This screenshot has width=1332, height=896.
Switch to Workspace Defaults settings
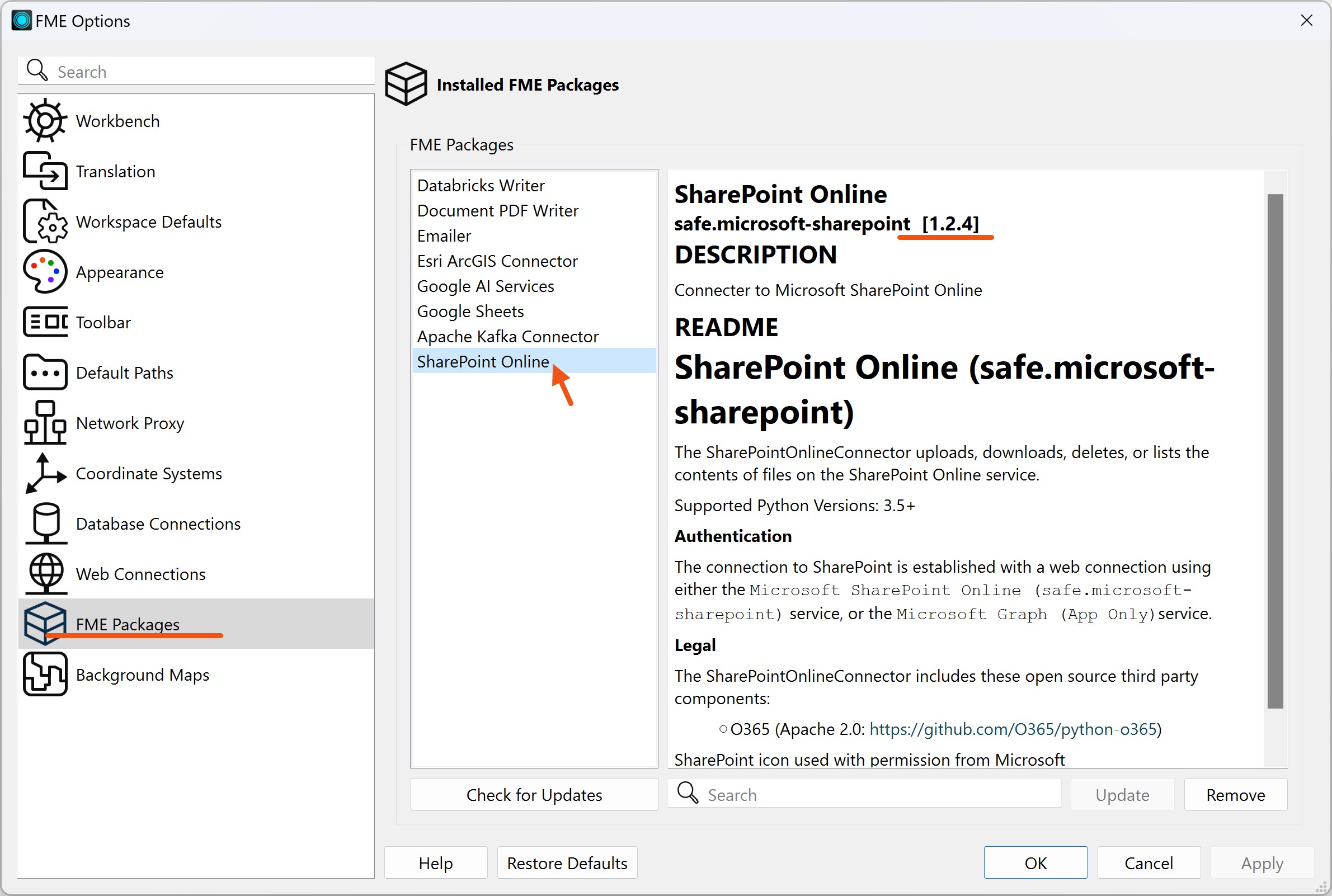tap(196, 221)
